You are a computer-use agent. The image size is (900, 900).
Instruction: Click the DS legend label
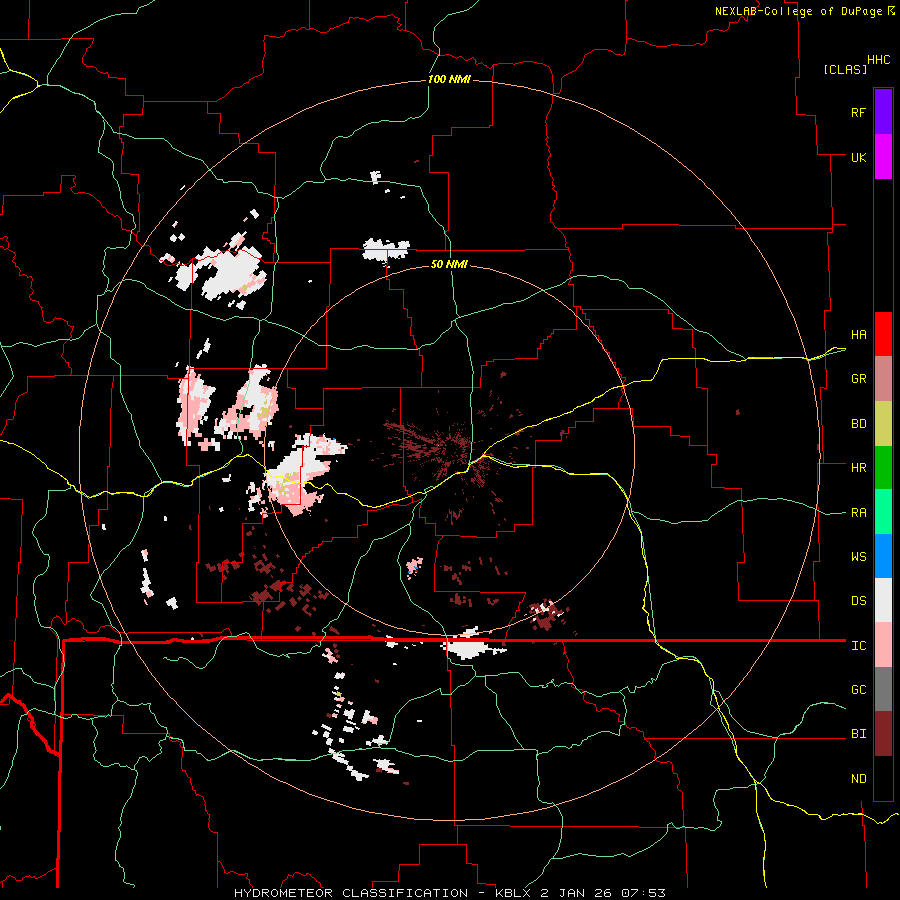coord(858,601)
